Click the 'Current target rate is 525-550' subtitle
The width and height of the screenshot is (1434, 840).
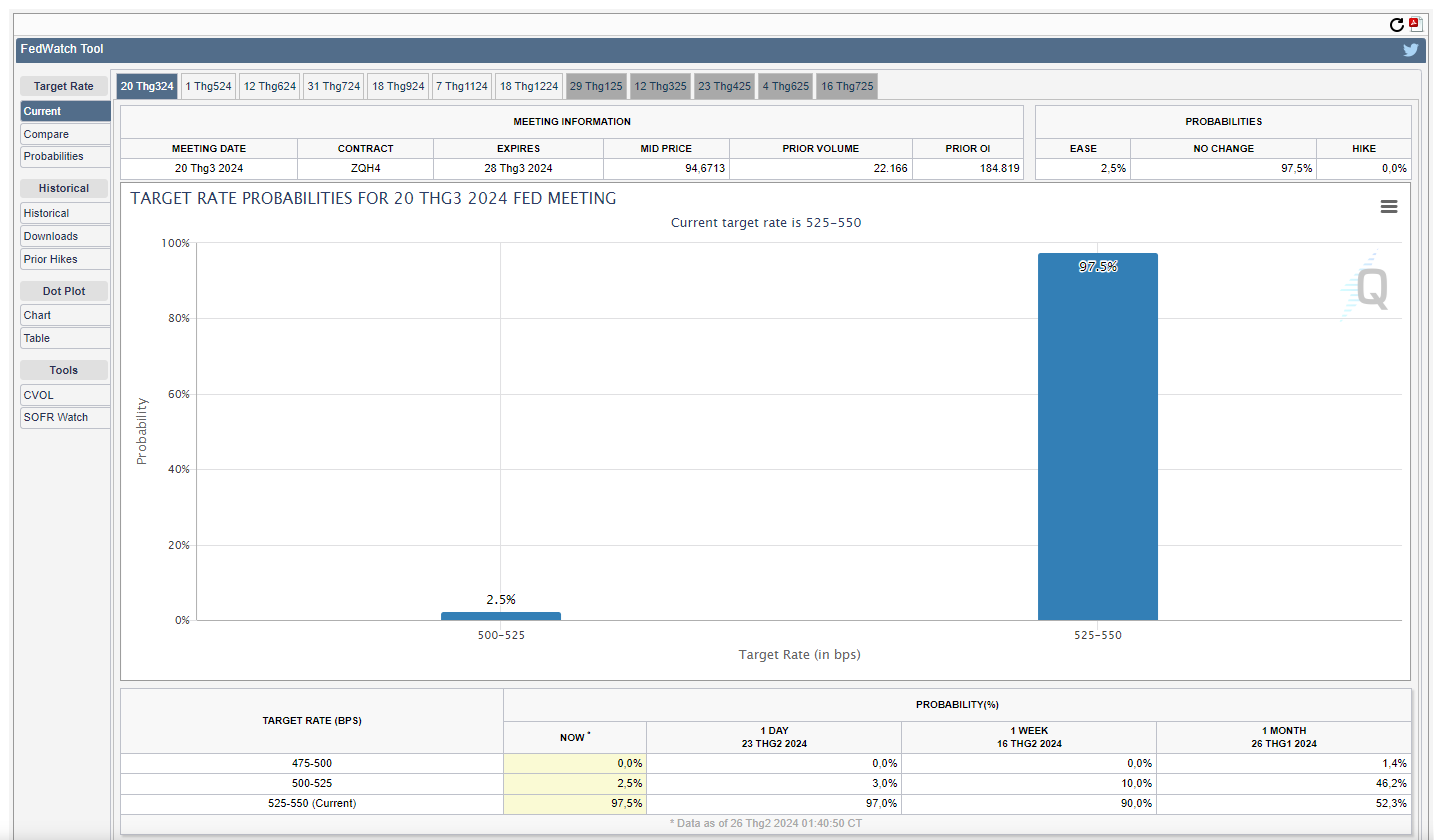click(x=766, y=223)
